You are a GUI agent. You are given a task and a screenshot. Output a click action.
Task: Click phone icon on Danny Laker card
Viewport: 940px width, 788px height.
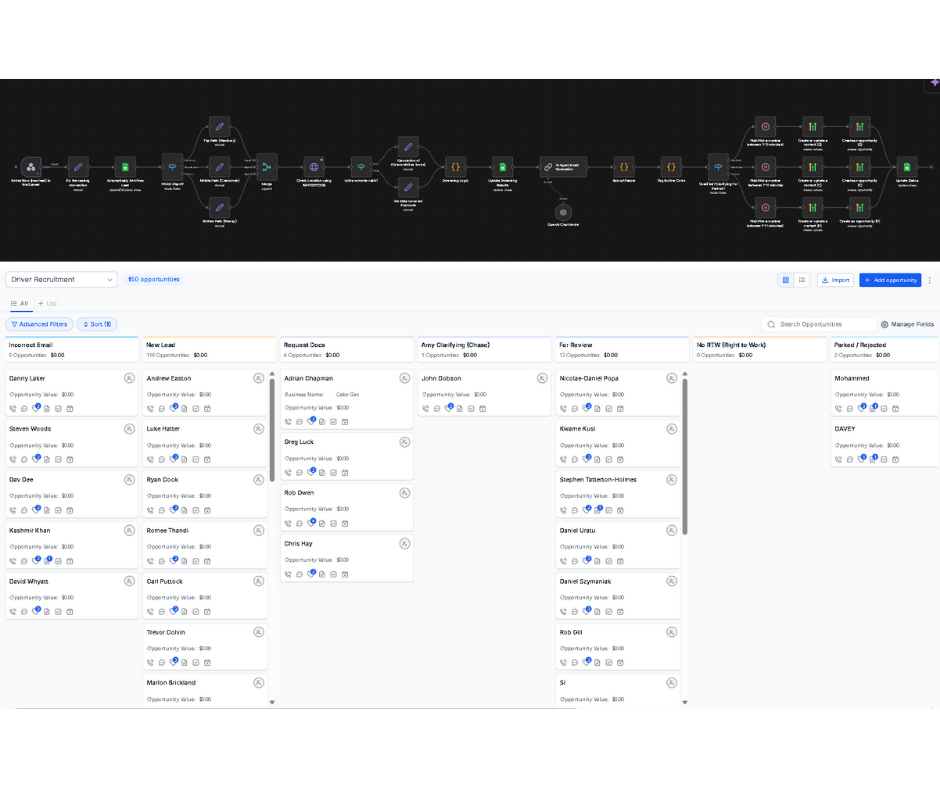(x=13, y=408)
